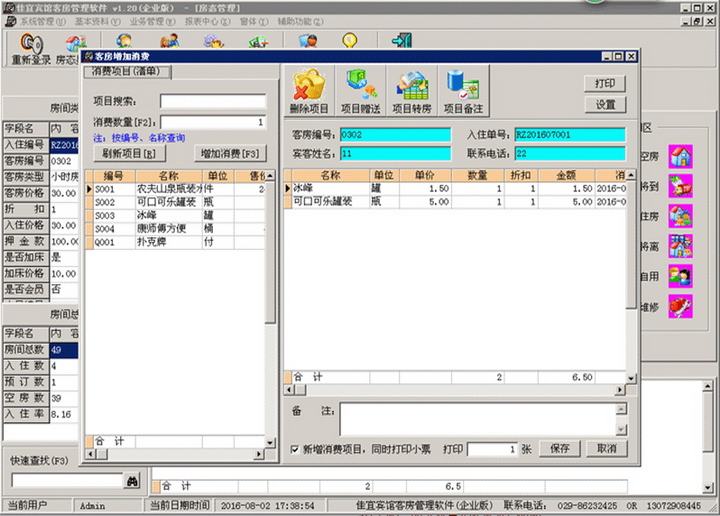Click the house-shaped 房态 toolbar icon

point(75,42)
